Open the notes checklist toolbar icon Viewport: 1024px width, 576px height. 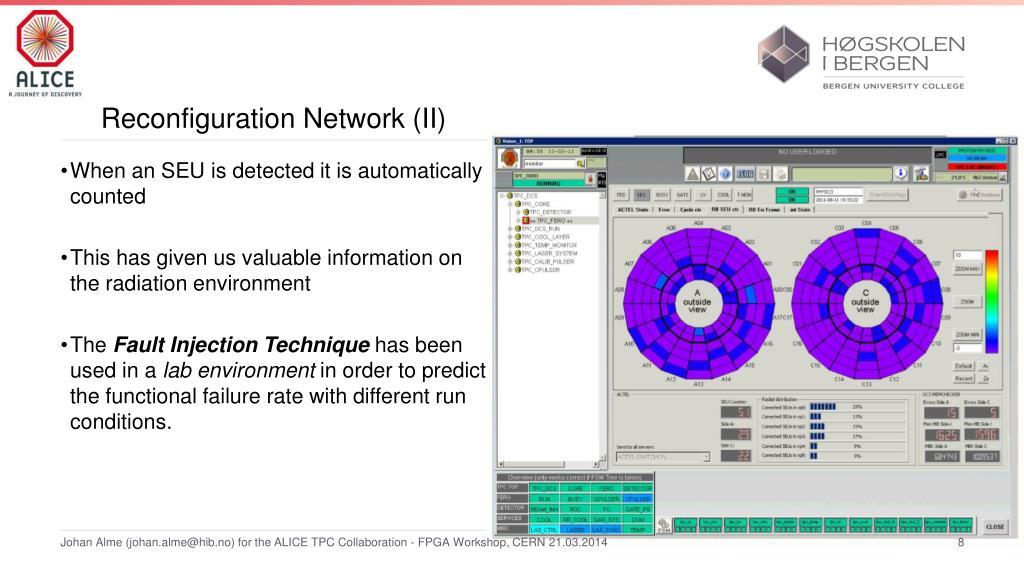[x=709, y=174]
